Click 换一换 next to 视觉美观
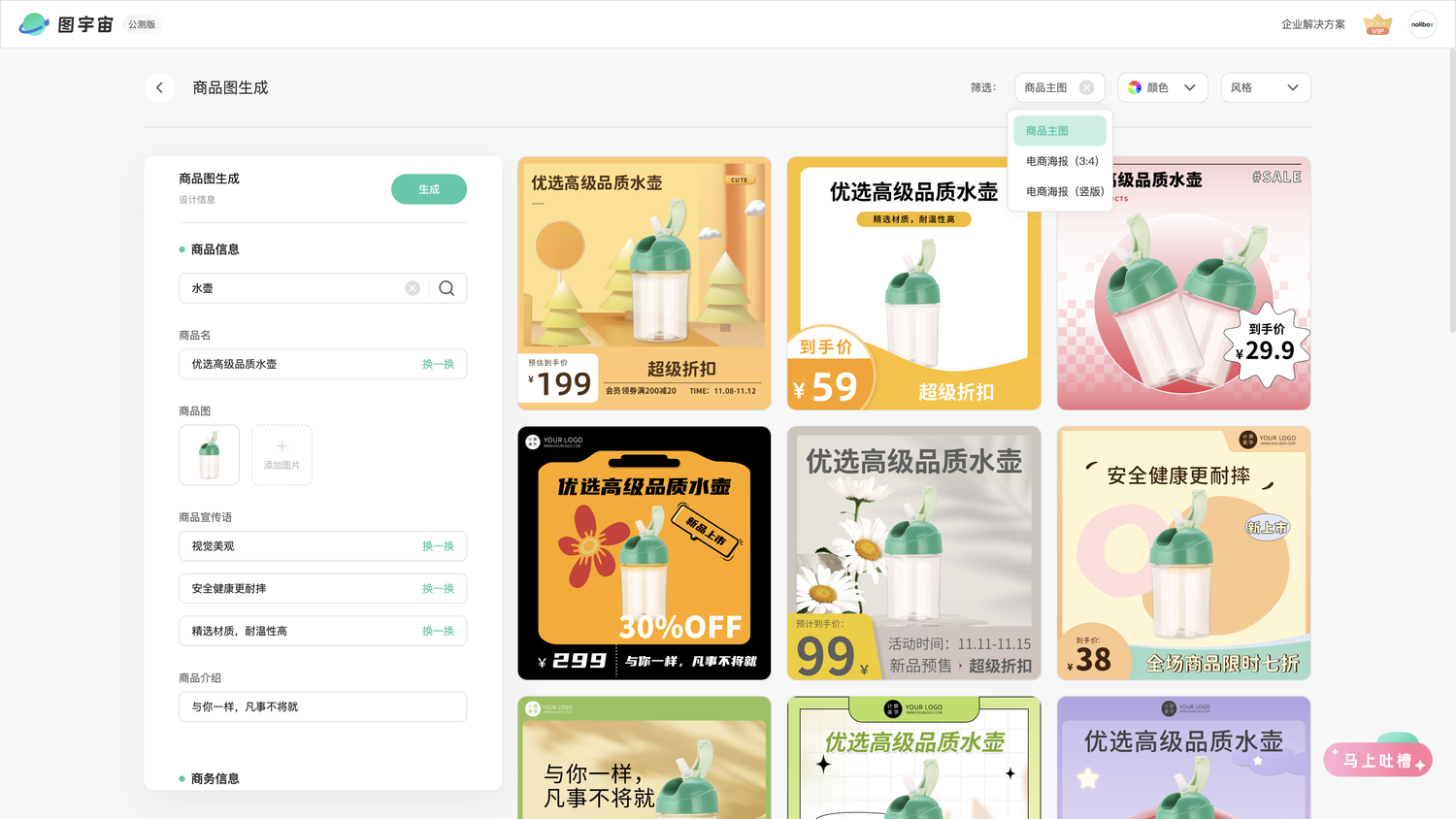This screenshot has height=819, width=1456. coord(438,546)
